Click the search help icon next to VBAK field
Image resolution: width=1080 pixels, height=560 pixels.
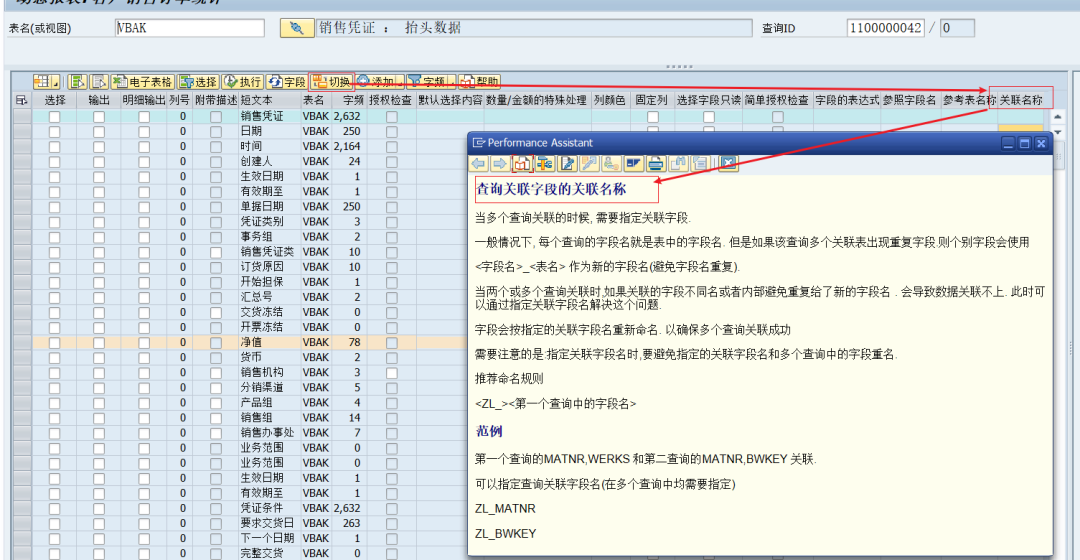pyautogui.click(x=297, y=28)
